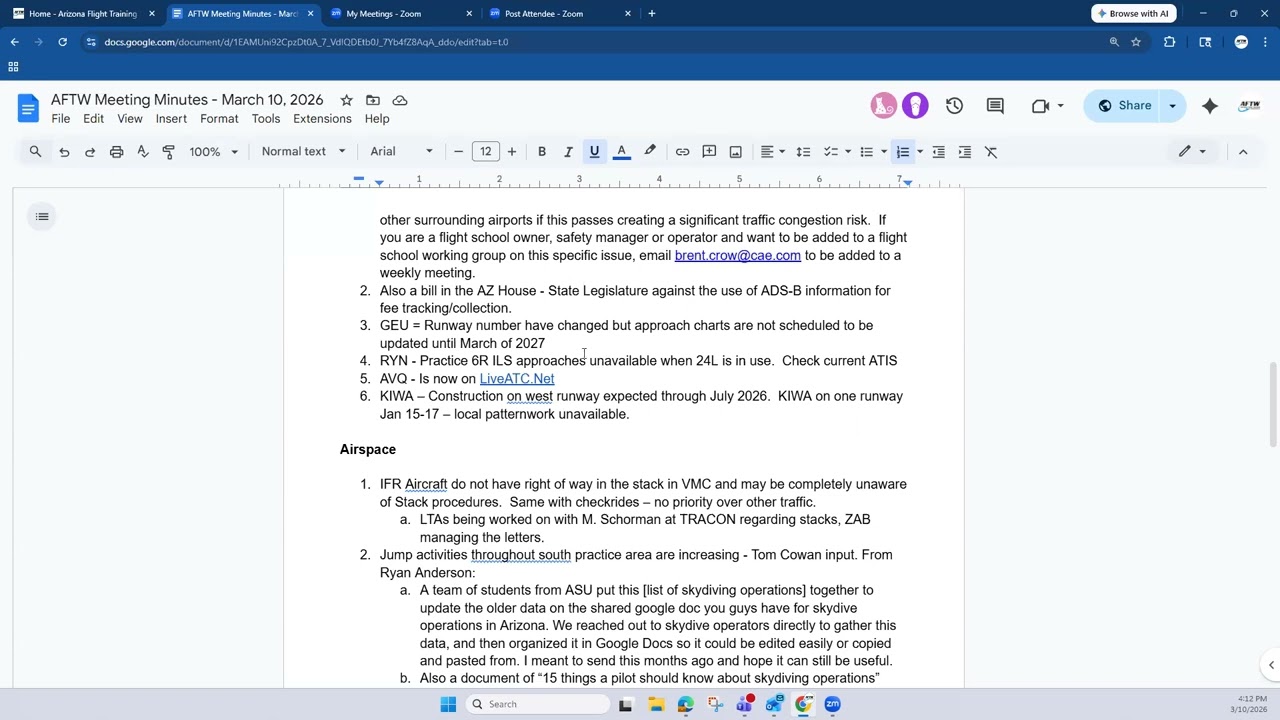1280x720 pixels.
Task: Open the View menu
Action: coord(130,119)
